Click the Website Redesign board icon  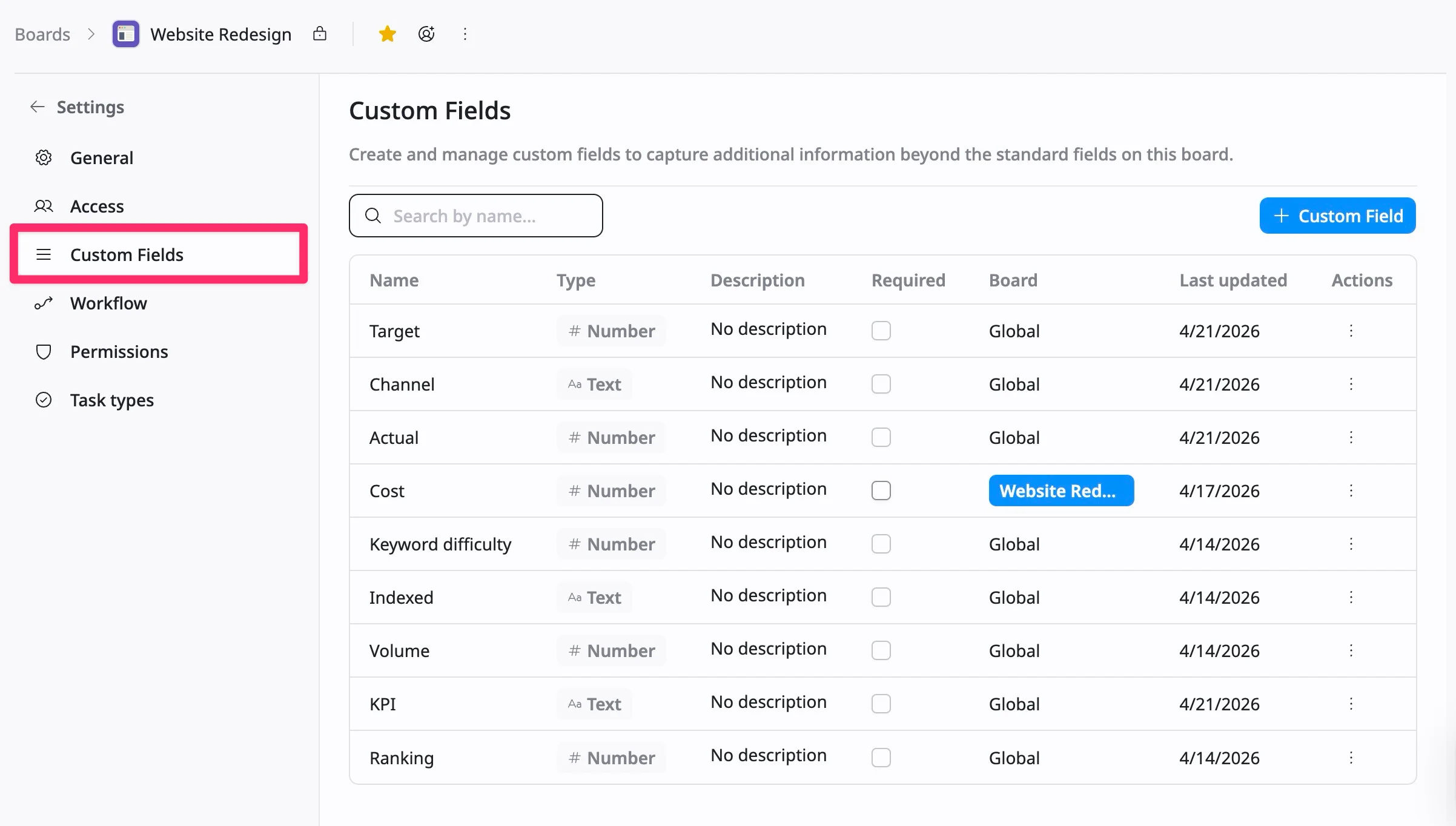pos(126,34)
